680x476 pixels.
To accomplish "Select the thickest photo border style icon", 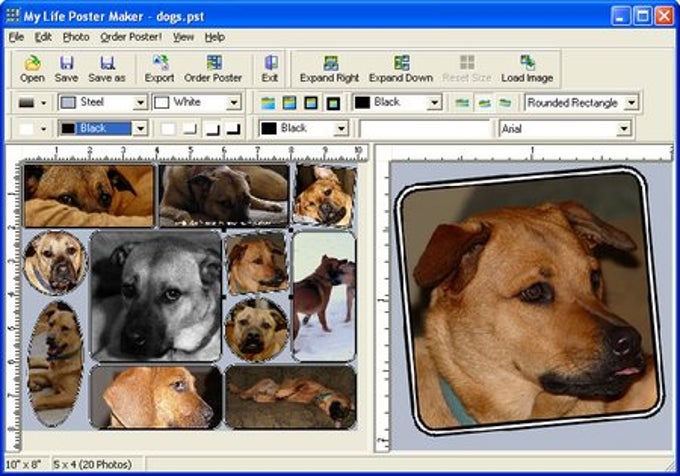I will pos(333,103).
